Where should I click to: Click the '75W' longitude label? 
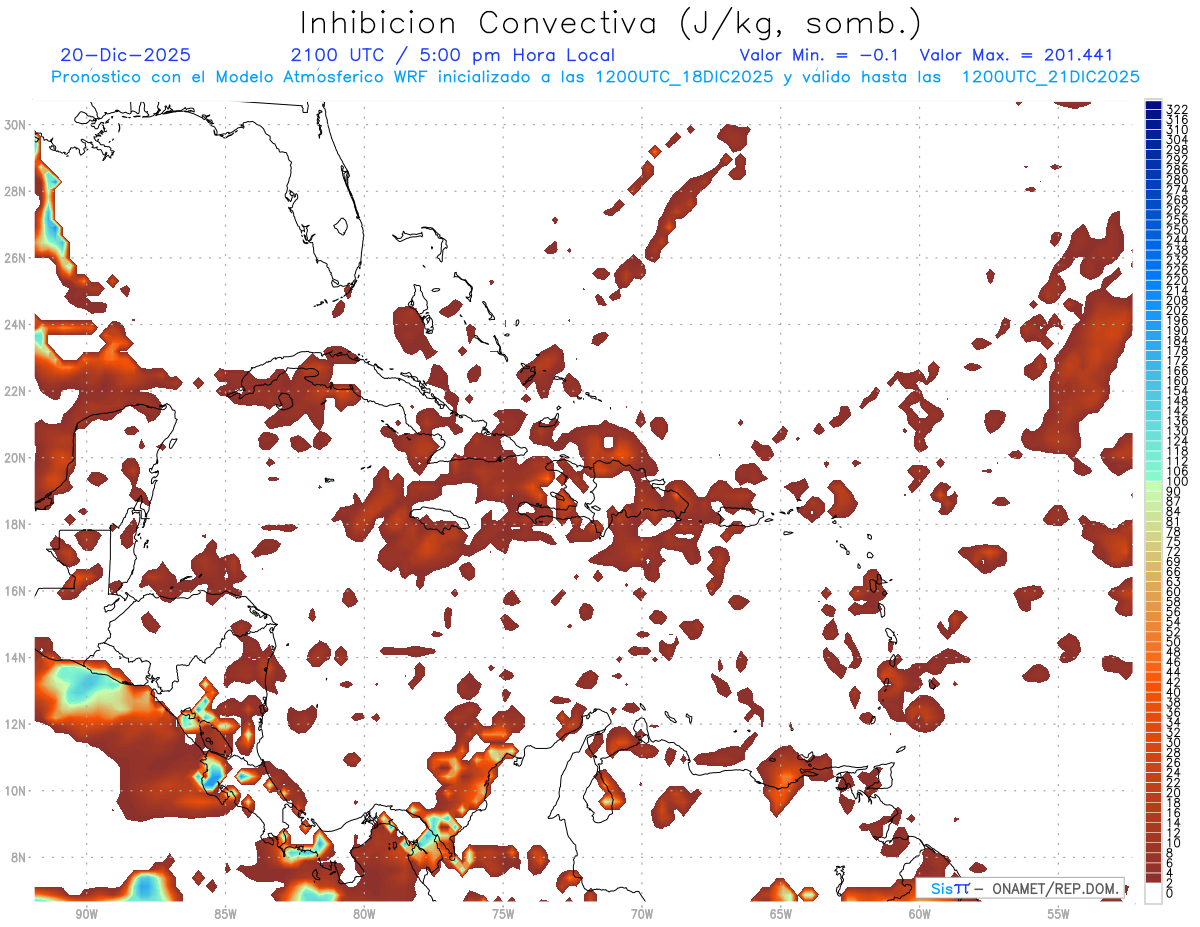tap(503, 914)
